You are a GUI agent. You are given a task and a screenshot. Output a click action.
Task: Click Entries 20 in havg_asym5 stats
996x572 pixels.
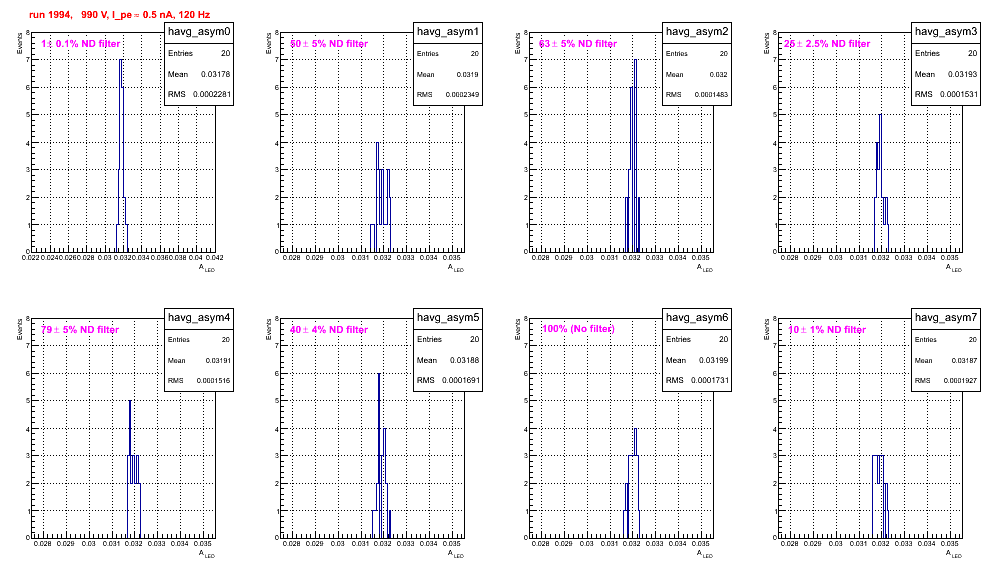click(x=448, y=339)
